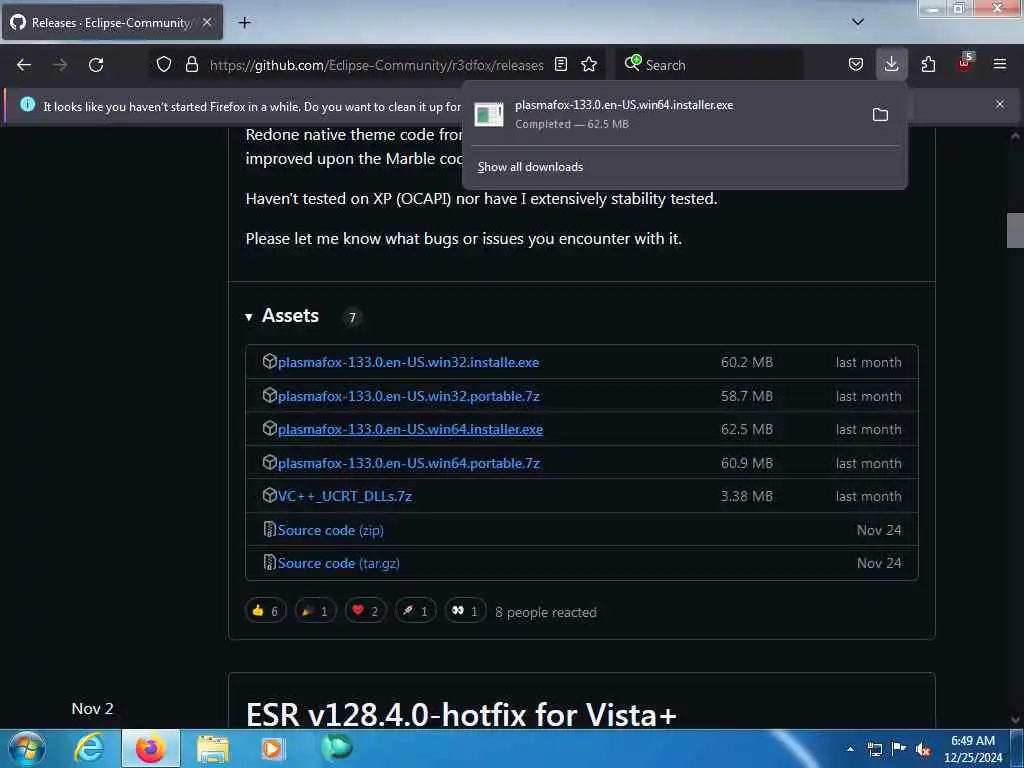Close the Releases Eclipse-Community tab
Viewport: 1024px width, 768px height.
pyautogui.click(x=207, y=22)
